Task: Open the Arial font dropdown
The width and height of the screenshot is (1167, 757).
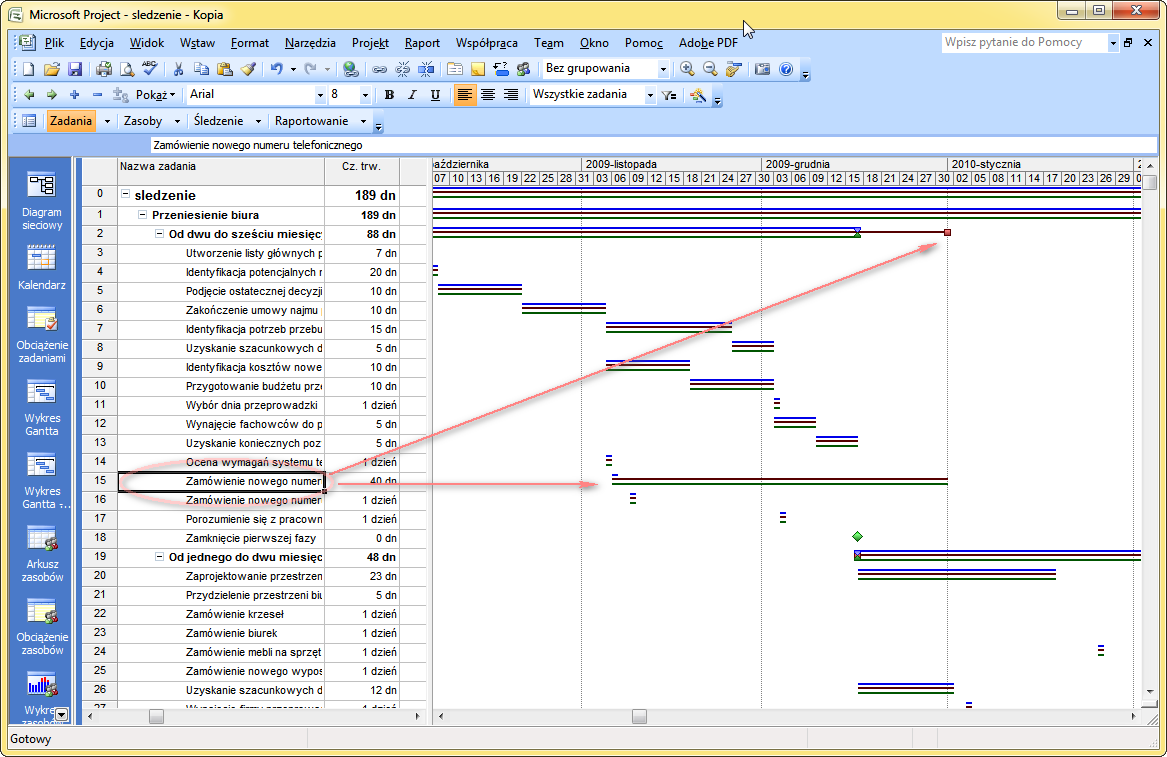Action: point(320,95)
